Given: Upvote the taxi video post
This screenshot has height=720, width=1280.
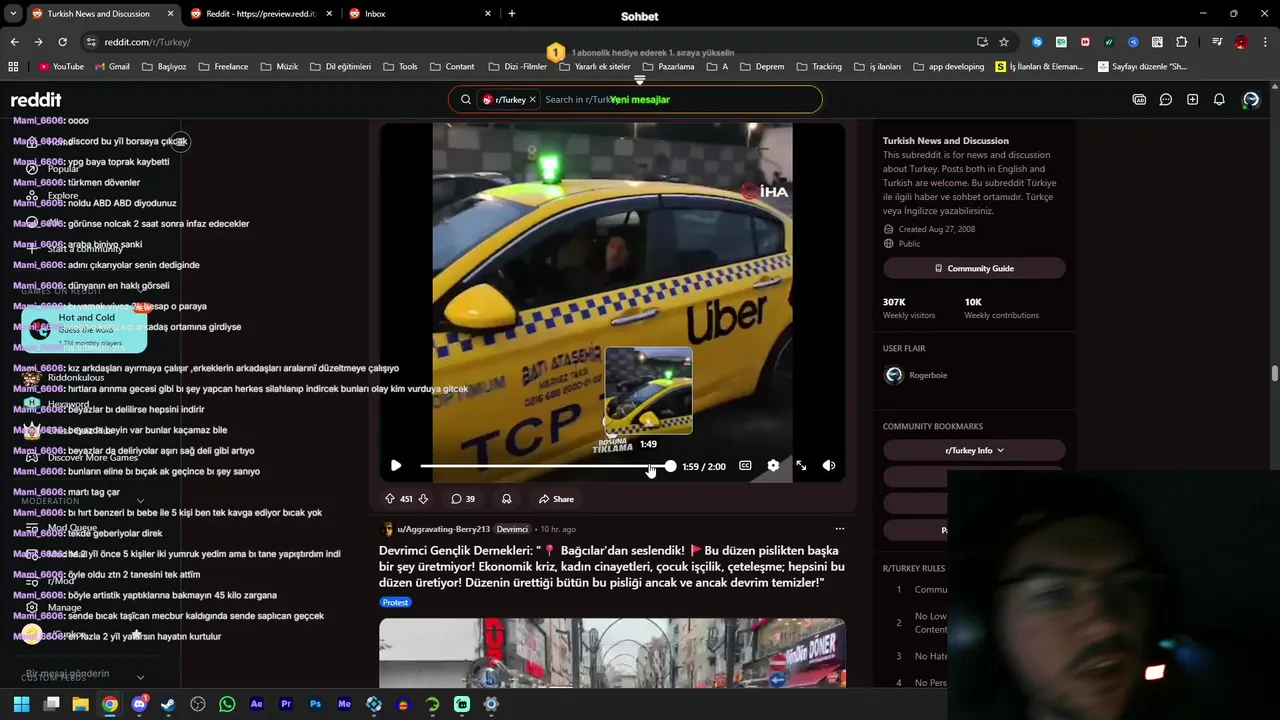Looking at the screenshot, I should click(x=390, y=499).
